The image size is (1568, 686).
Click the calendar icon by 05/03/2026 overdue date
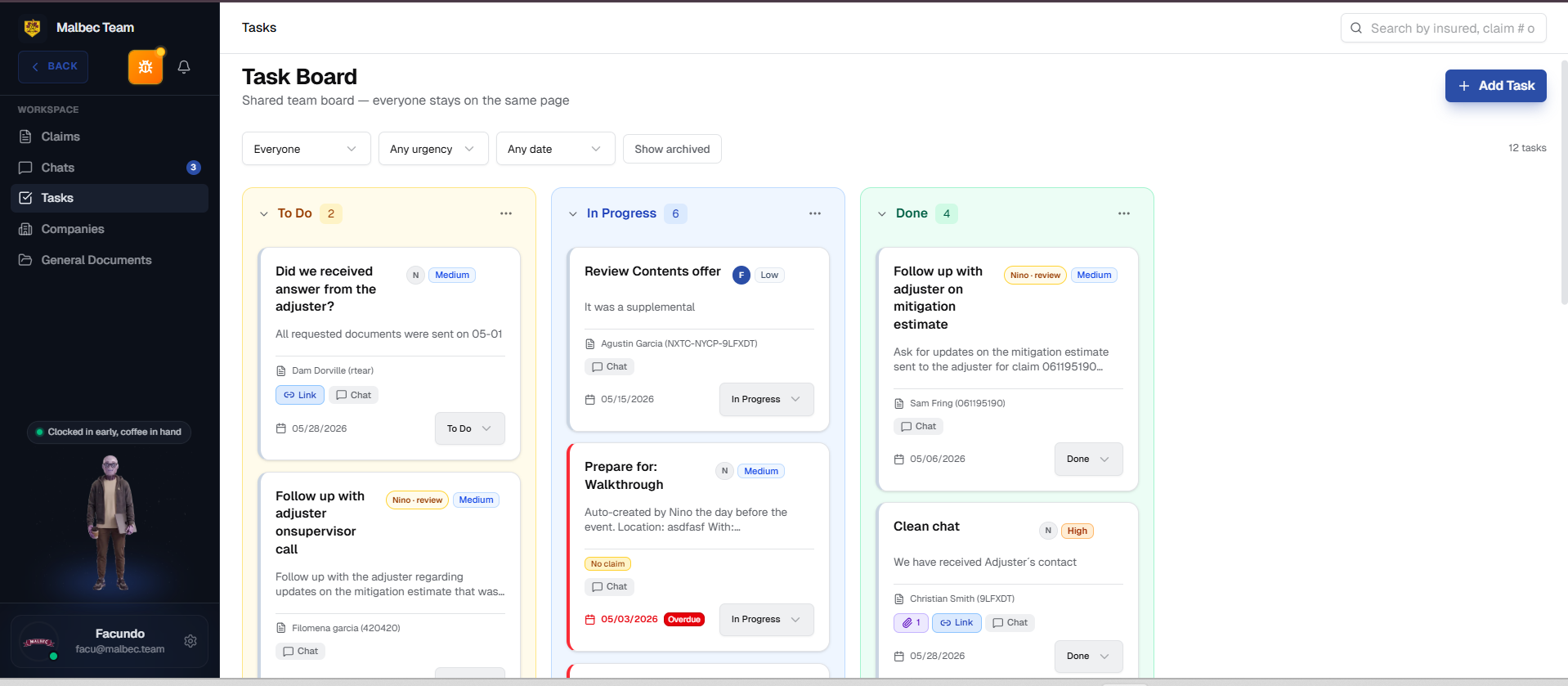[590, 620]
